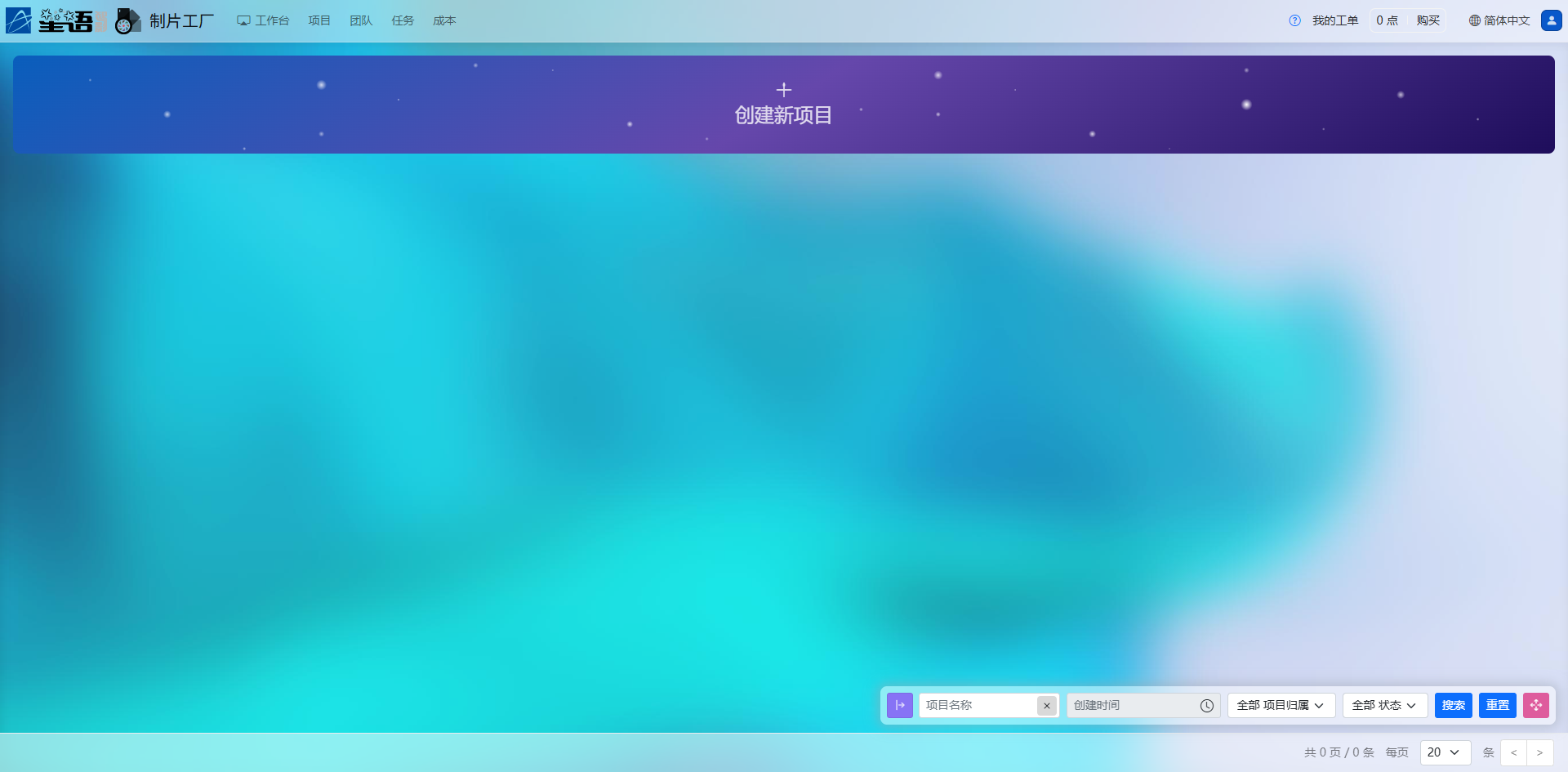Click into the 项目名称 input field
The image size is (1568, 772).
coord(978,705)
